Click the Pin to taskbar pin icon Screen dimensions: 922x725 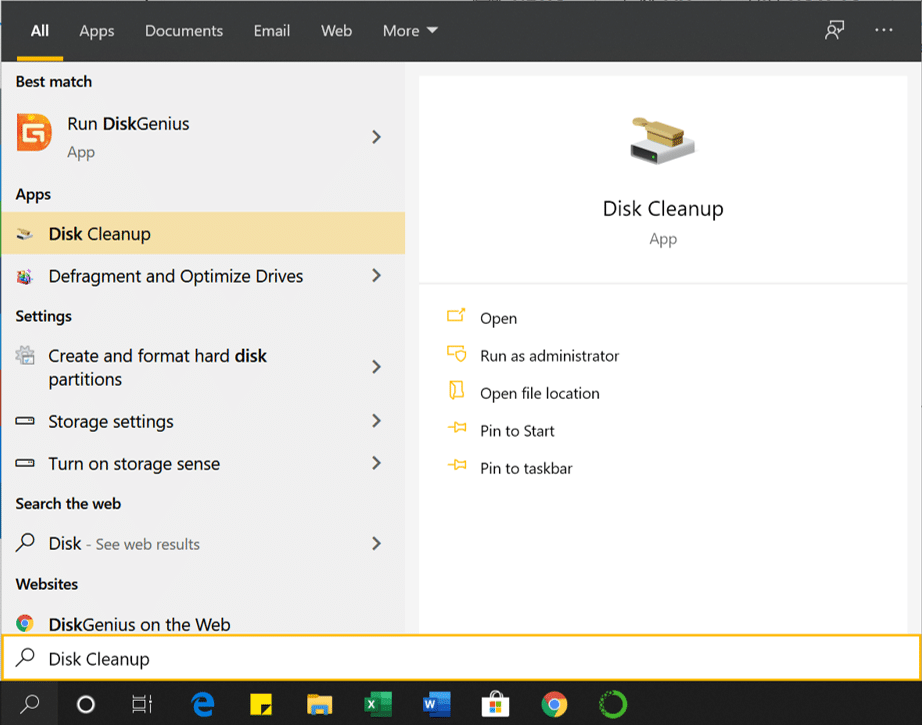pos(457,465)
